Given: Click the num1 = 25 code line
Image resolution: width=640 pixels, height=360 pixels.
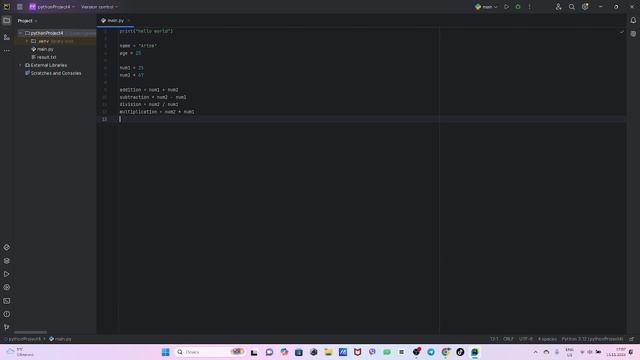Looking at the screenshot, I should (131, 68).
